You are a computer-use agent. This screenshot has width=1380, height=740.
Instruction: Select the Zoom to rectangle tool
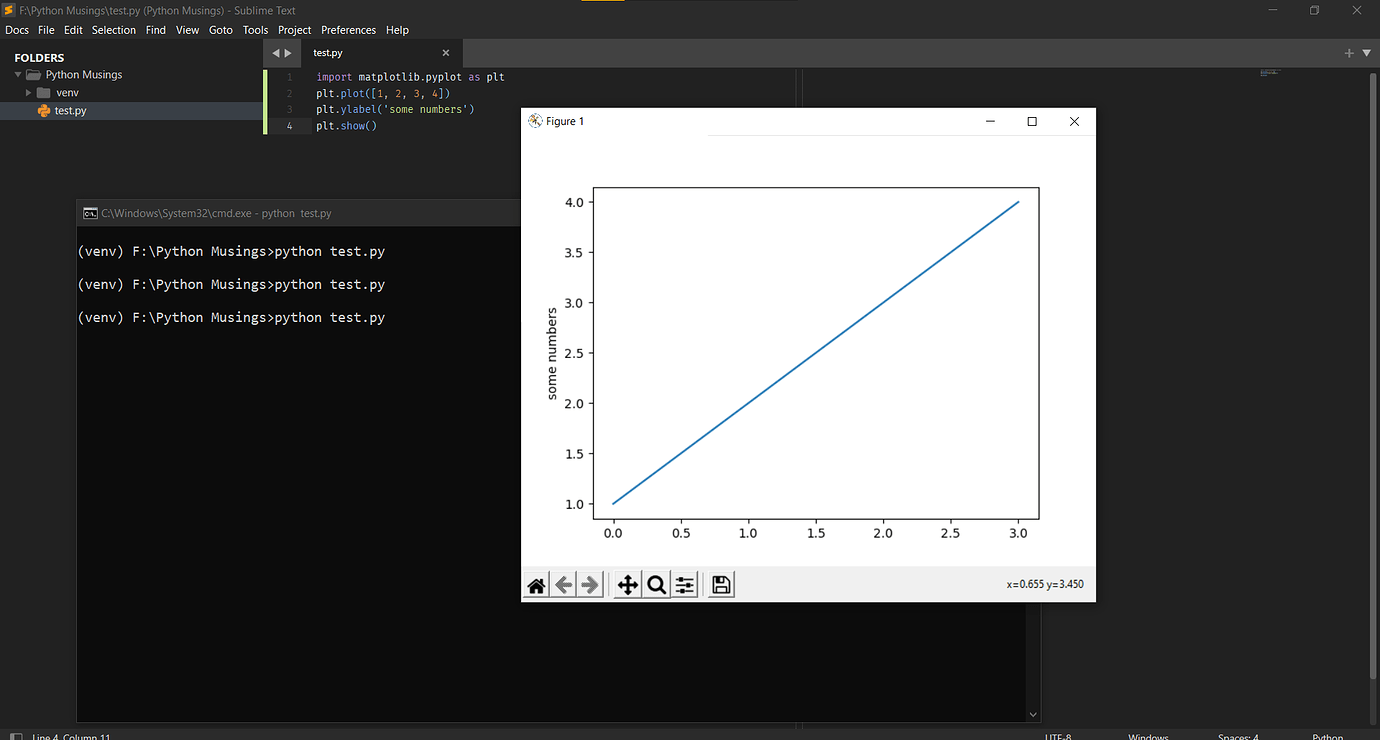point(656,585)
